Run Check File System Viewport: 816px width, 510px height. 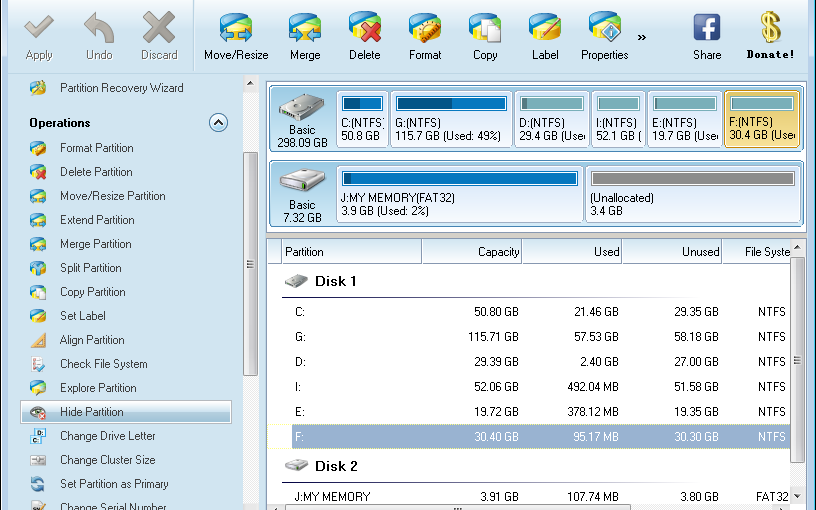pos(88,364)
